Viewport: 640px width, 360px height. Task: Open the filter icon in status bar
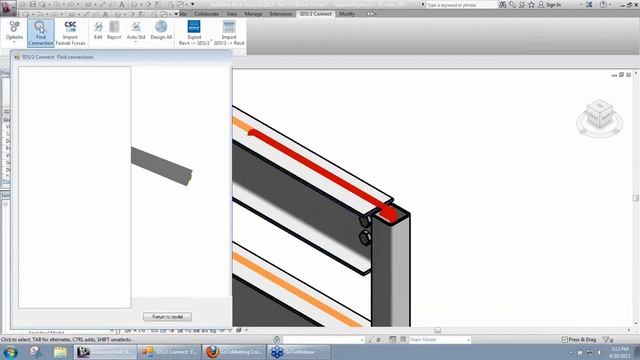coord(606,340)
